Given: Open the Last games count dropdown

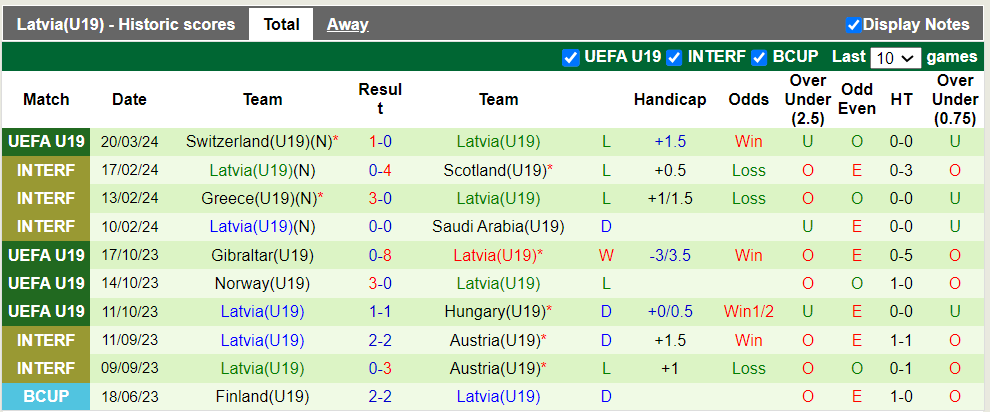Looking at the screenshot, I should tap(894, 58).
